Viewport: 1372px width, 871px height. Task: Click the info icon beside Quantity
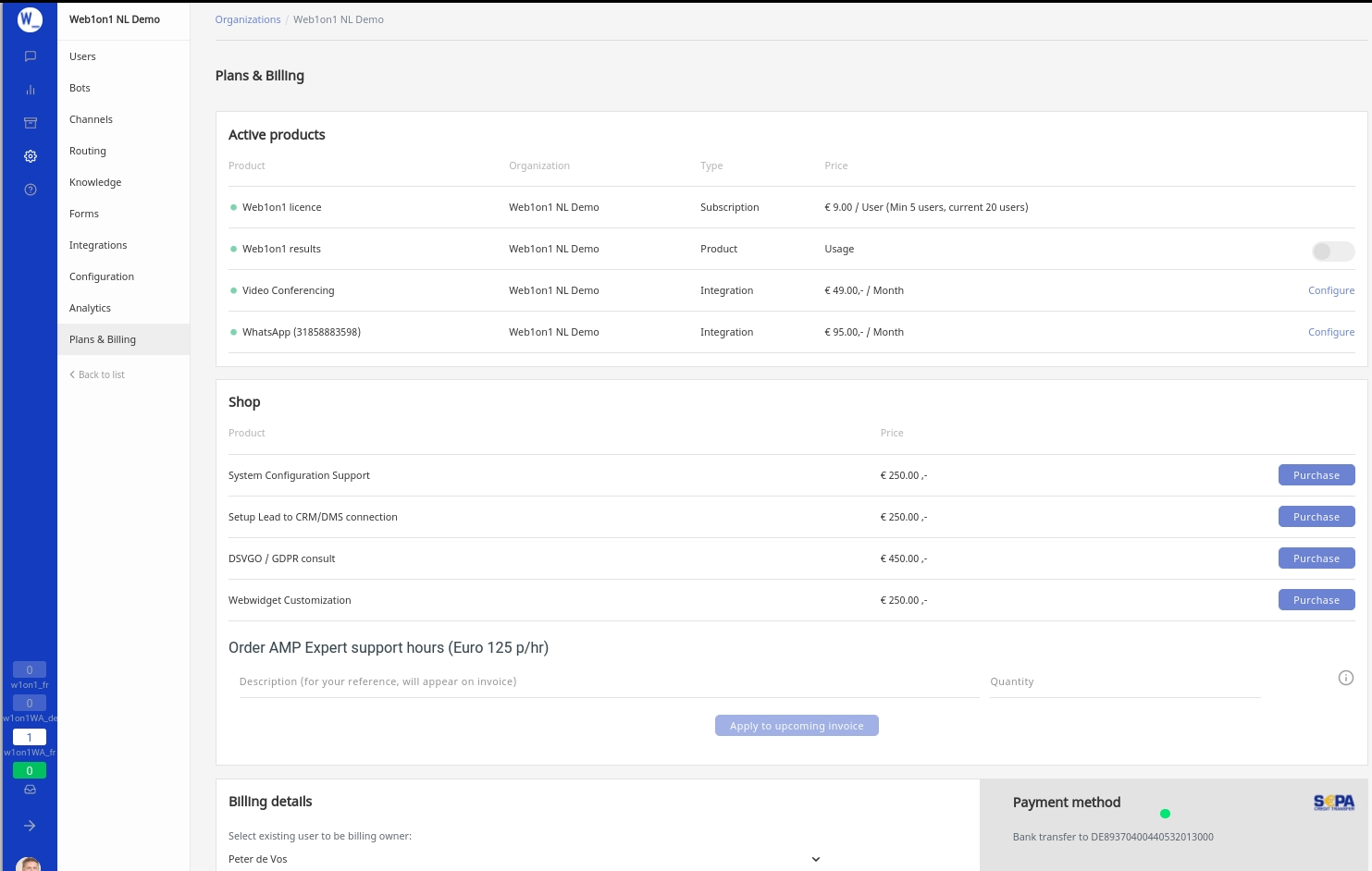click(x=1346, y=678)
